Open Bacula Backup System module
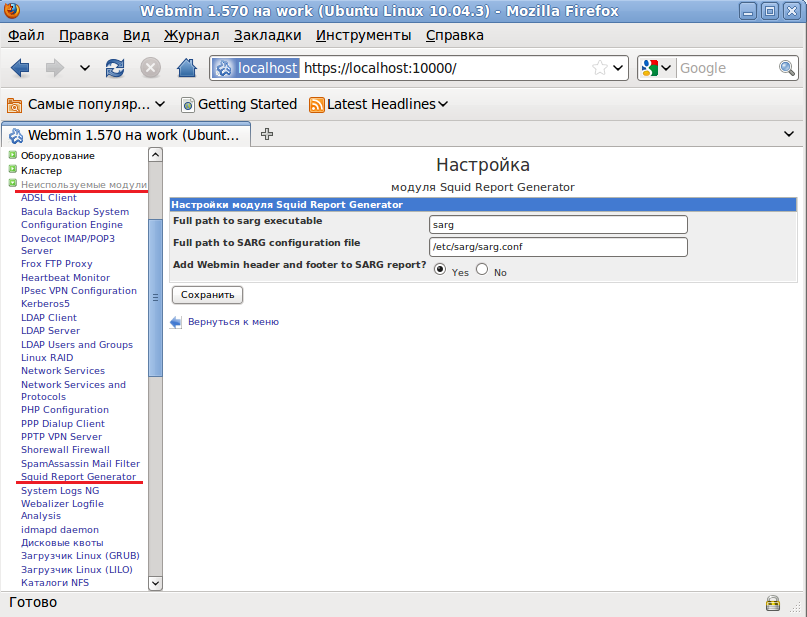The height and width of the screenshot is (617, 807). coord(75,211)
